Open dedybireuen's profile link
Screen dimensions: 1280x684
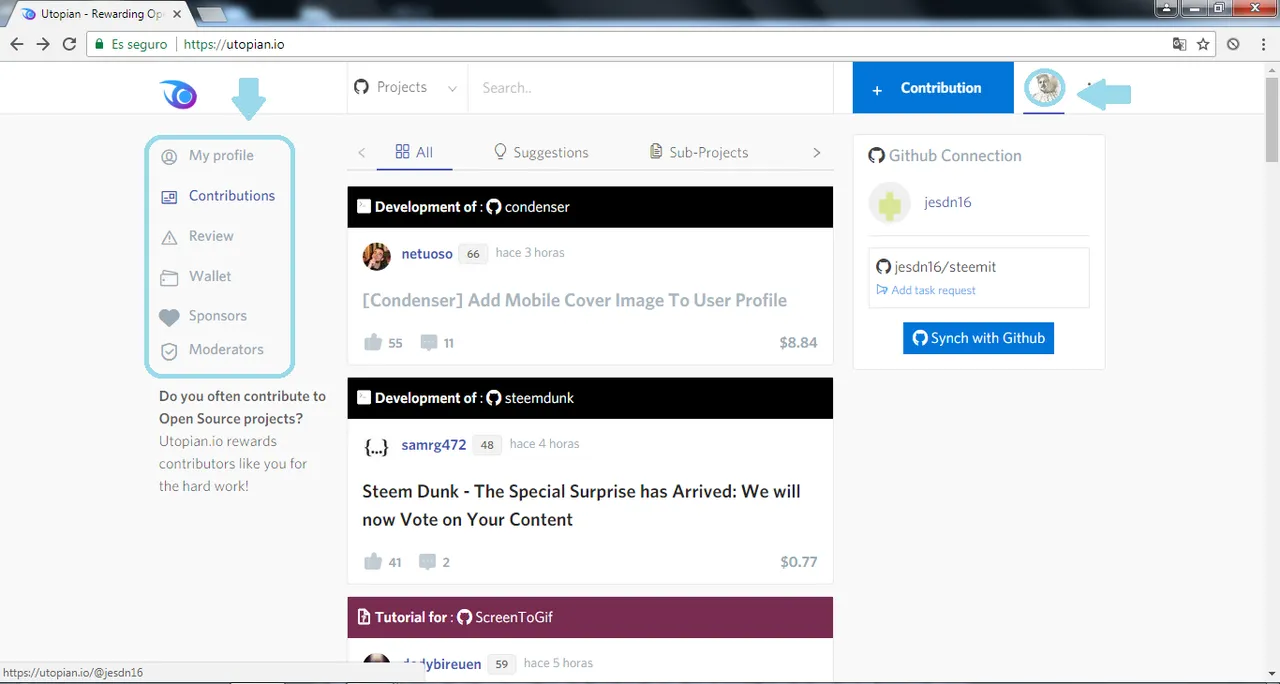point(441,664)
